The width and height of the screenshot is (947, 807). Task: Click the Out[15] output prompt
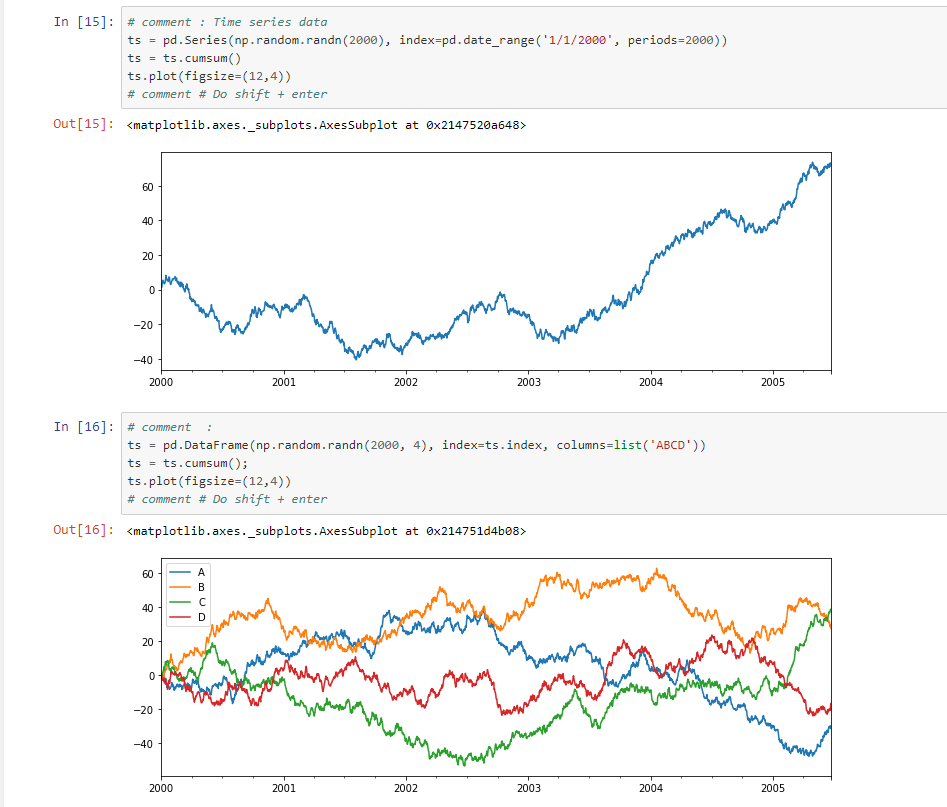click(x=83, y=124)
